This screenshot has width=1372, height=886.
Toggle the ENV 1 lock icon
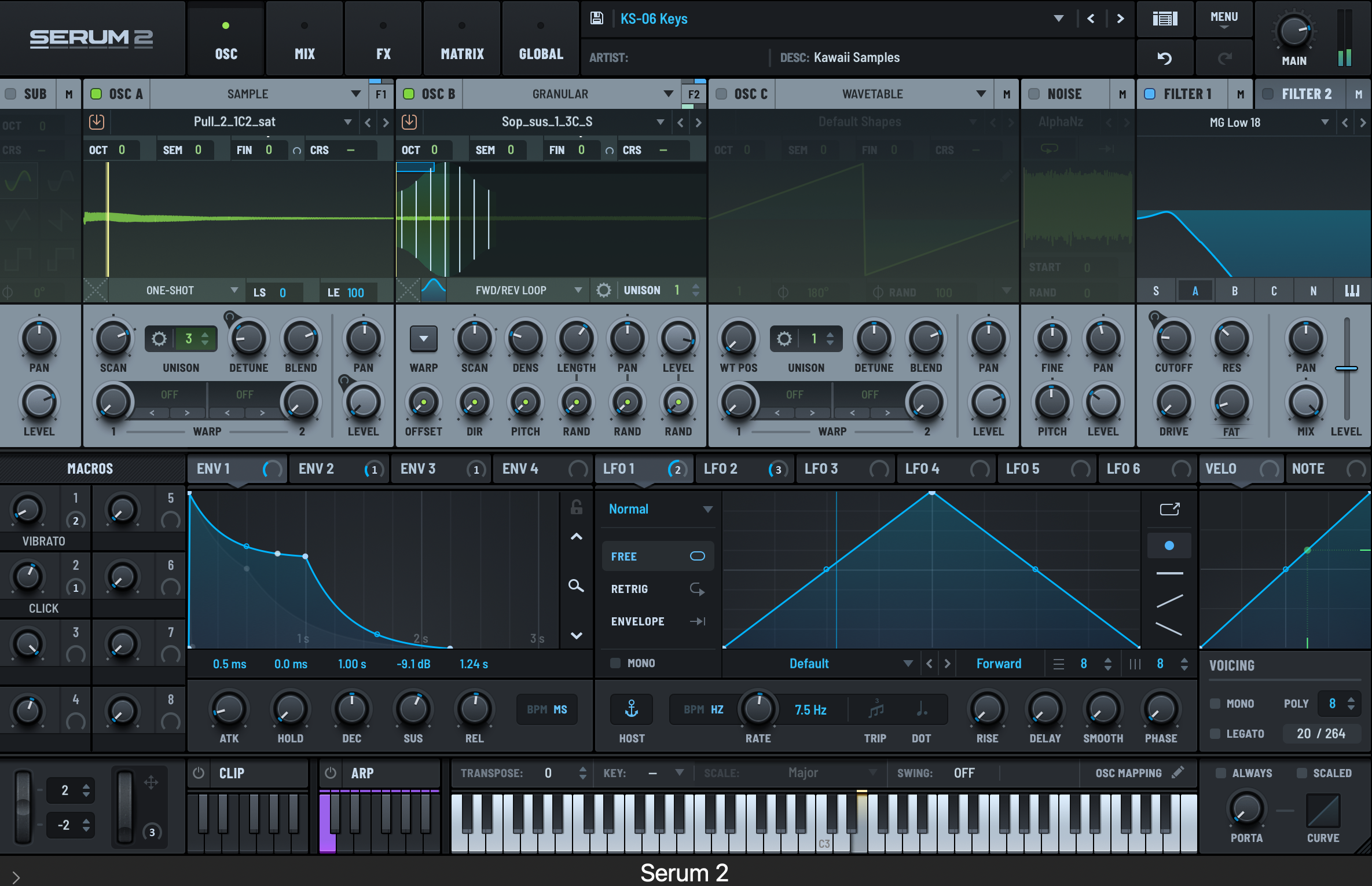(x=576, y=507)
